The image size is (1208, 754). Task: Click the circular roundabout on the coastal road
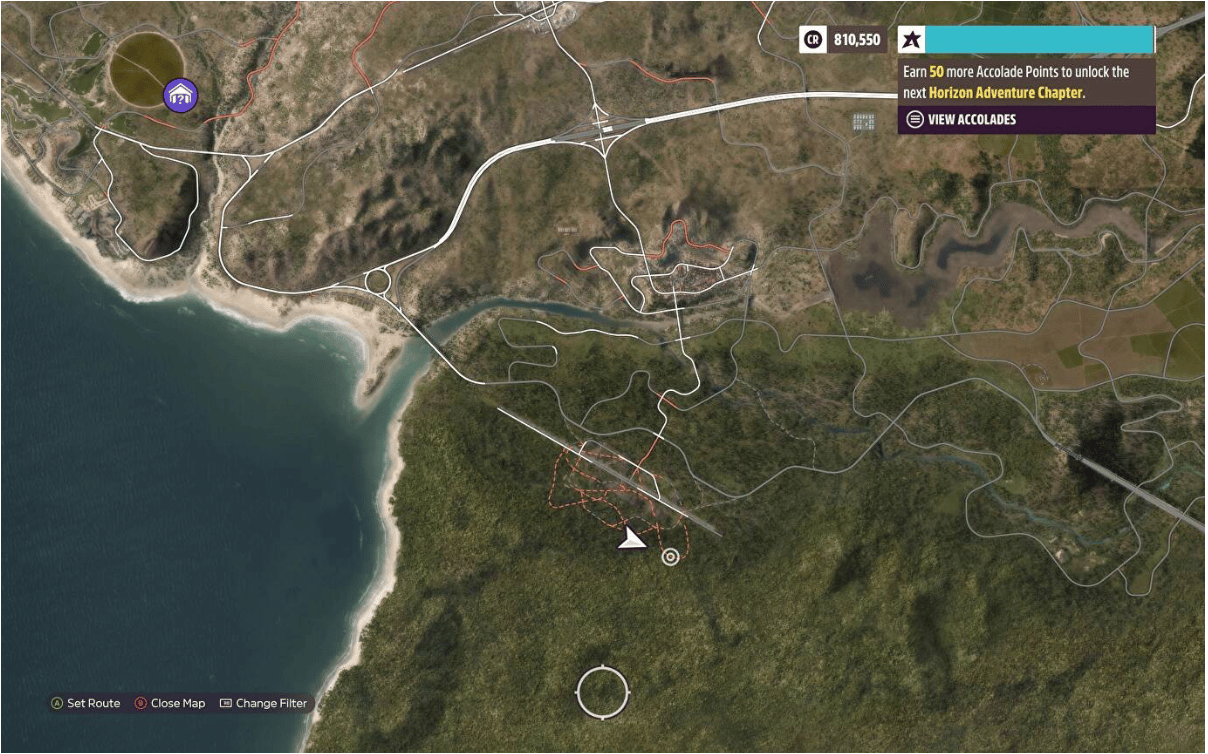coord(379,281)
